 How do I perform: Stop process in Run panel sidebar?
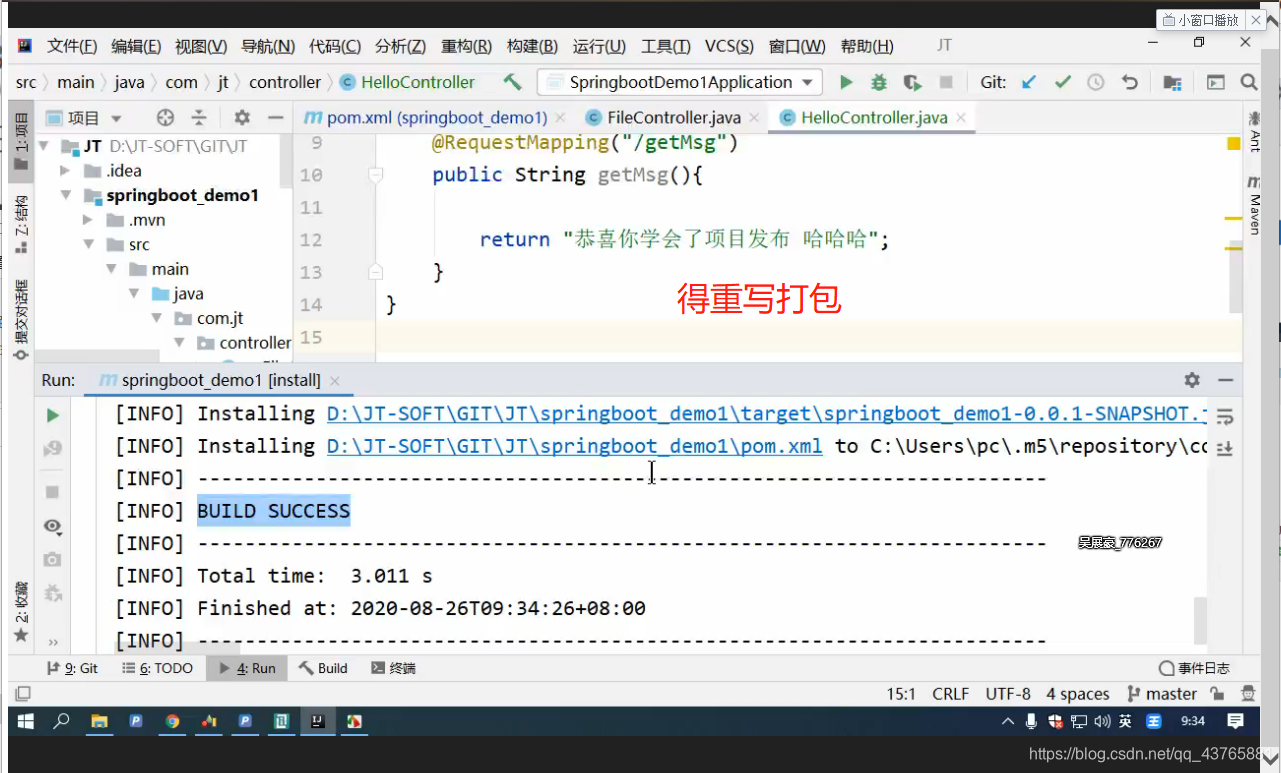[x=53, y=492]
